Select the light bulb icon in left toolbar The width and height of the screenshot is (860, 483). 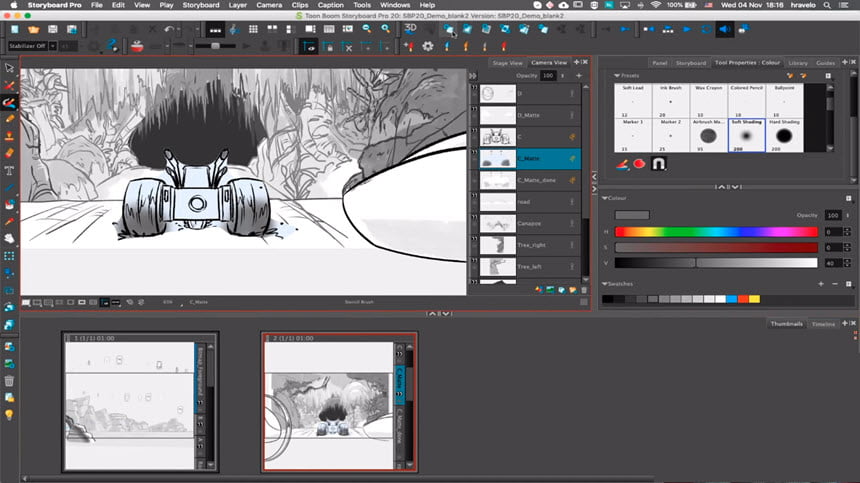coord(9,414)
